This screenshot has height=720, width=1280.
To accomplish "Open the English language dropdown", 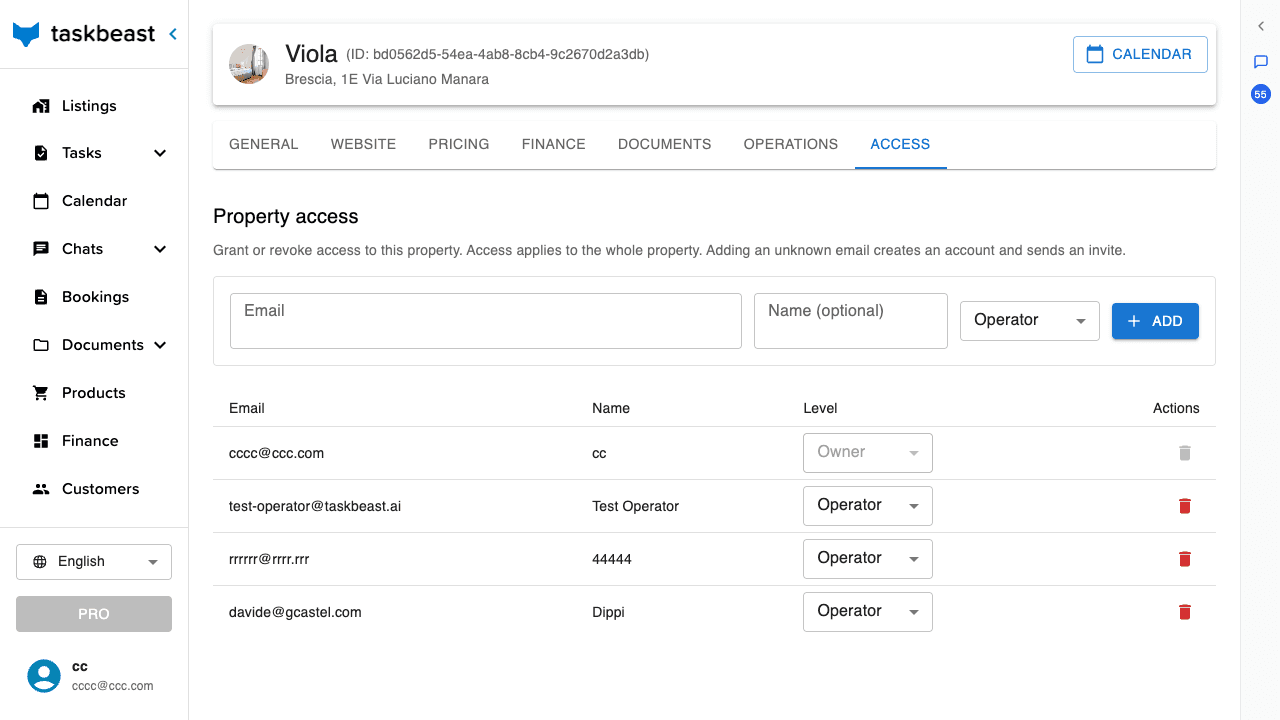I will 94,562.
